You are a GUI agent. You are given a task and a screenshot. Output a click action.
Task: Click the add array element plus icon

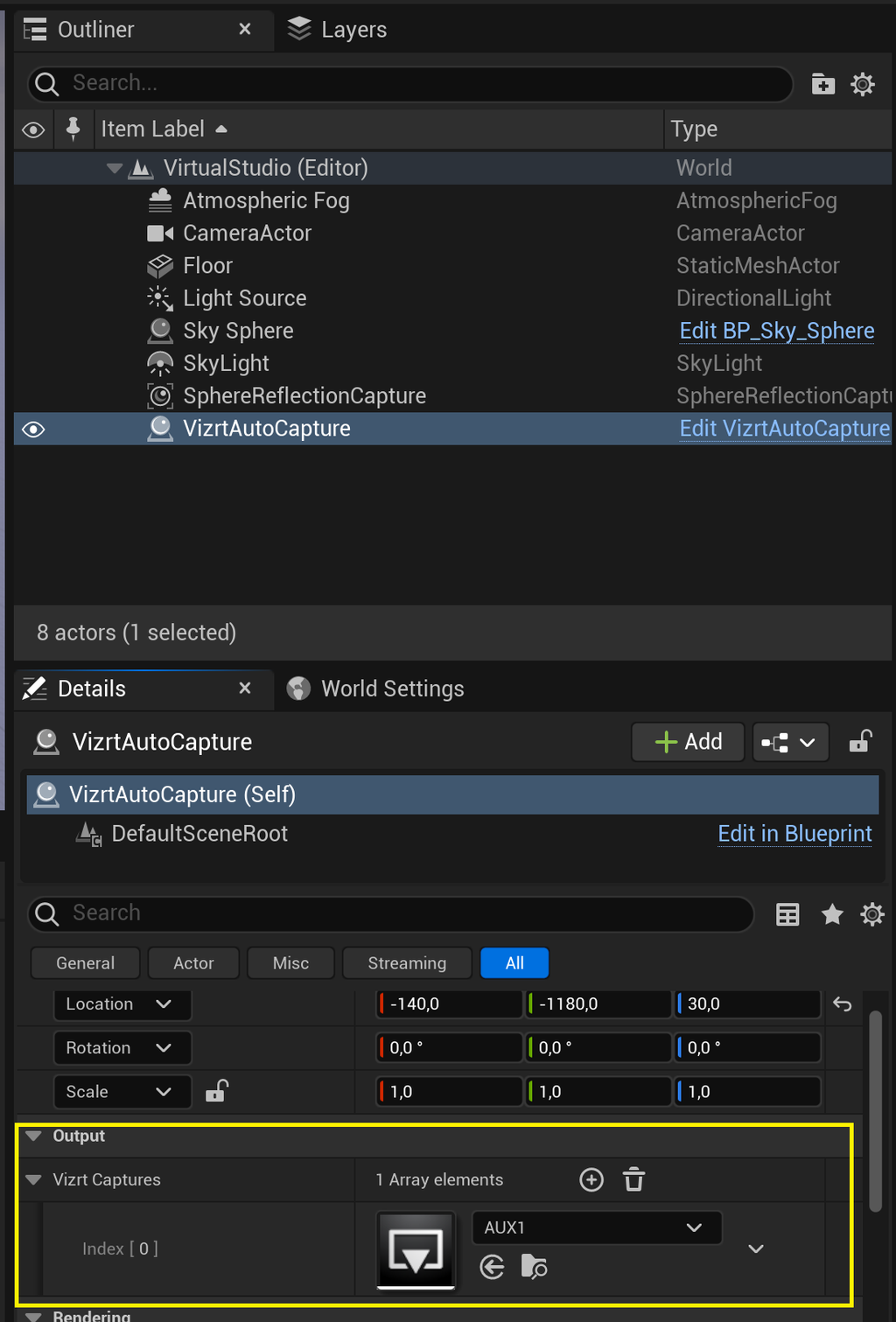(x=591, y=1179)
